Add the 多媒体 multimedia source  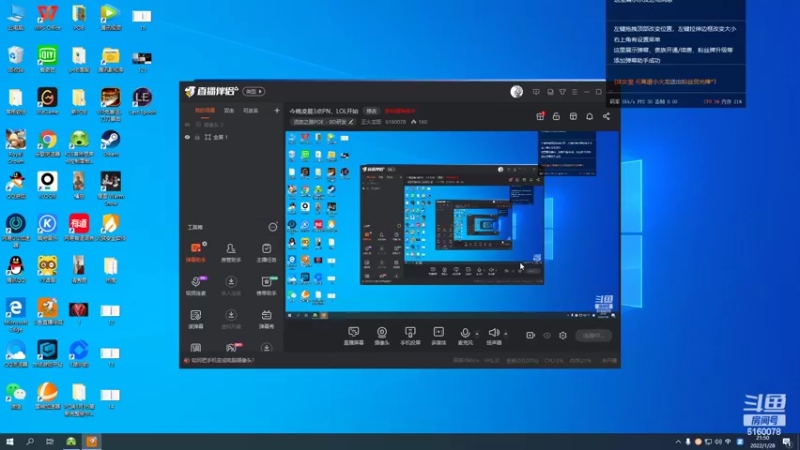(x=438, y=336)
